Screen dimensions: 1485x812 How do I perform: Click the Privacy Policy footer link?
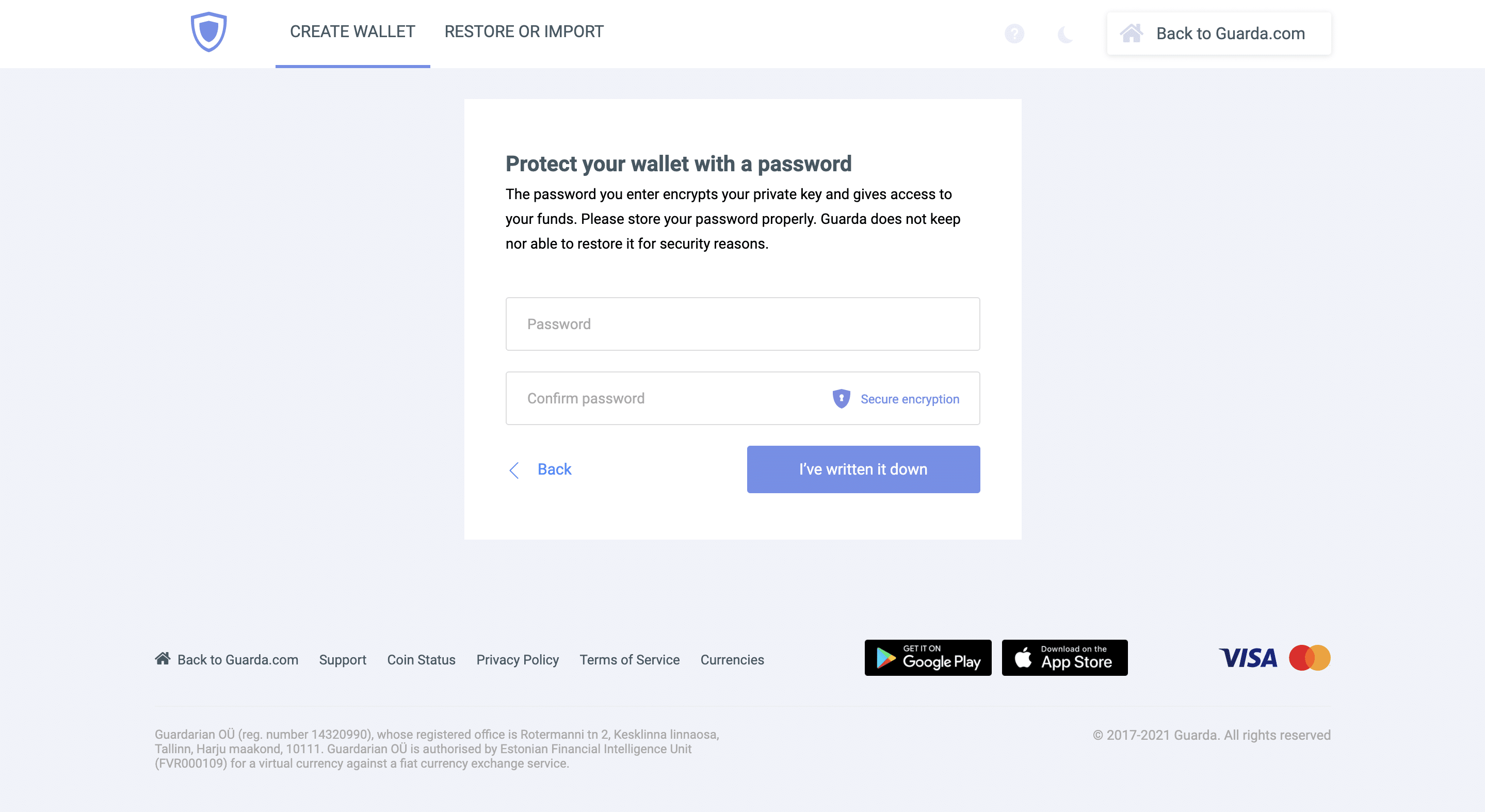click(517, 659)
